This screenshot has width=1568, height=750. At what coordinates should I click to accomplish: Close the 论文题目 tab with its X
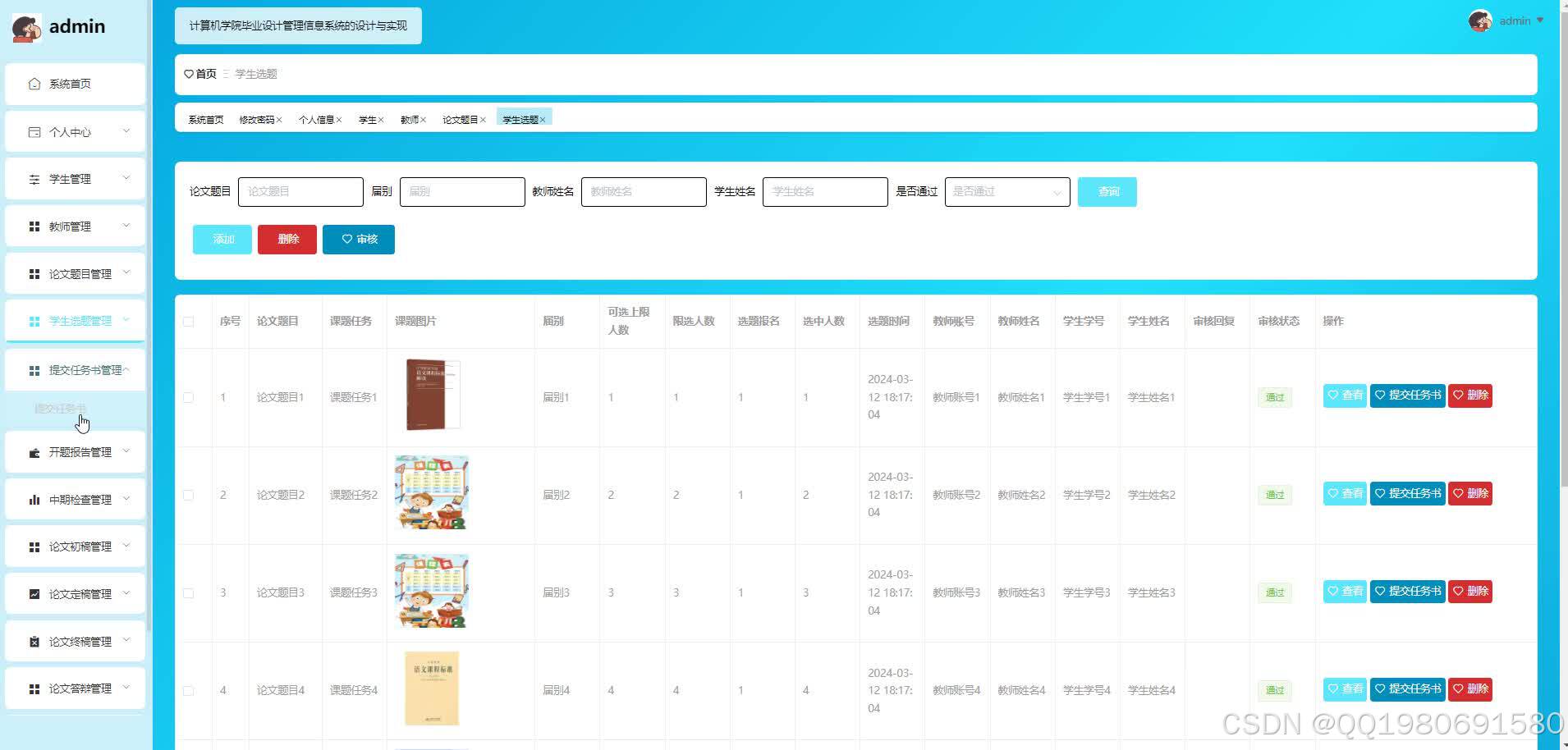[x=483, y=120]
